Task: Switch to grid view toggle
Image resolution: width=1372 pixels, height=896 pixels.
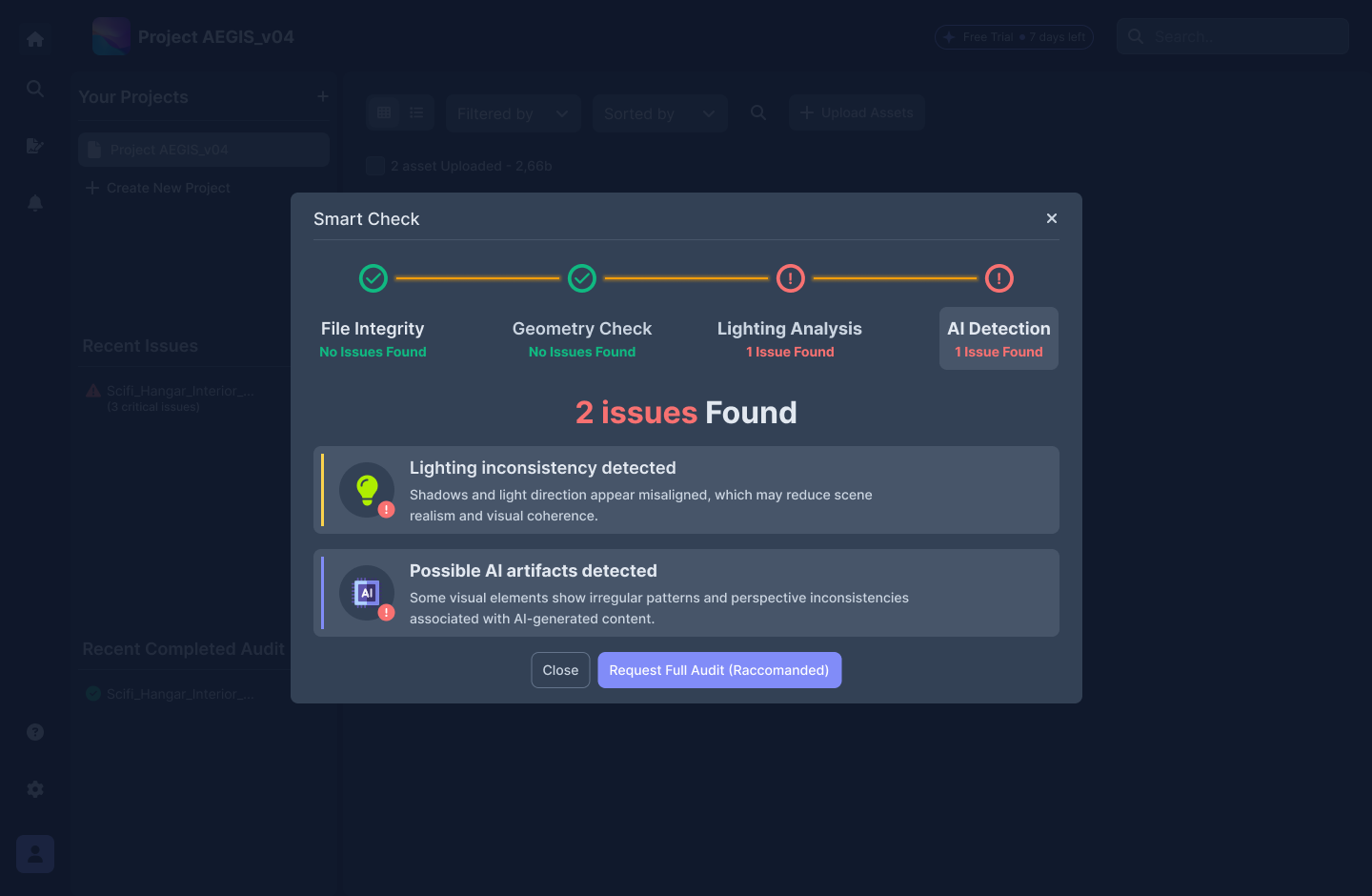Action: 384,112
